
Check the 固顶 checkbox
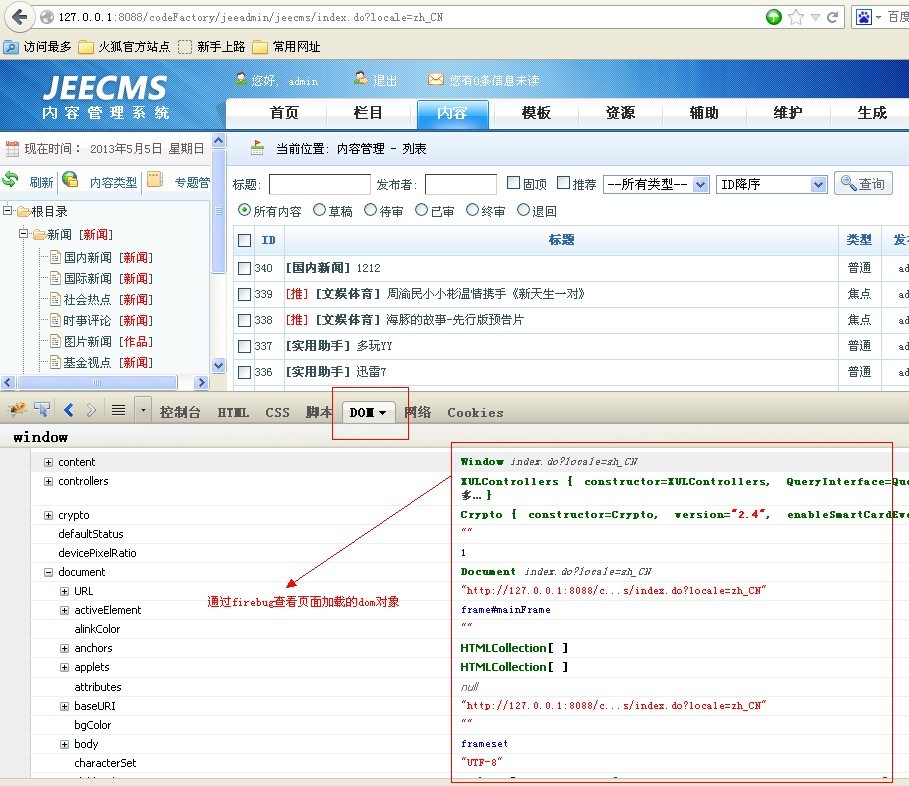(x=513, y=183)
